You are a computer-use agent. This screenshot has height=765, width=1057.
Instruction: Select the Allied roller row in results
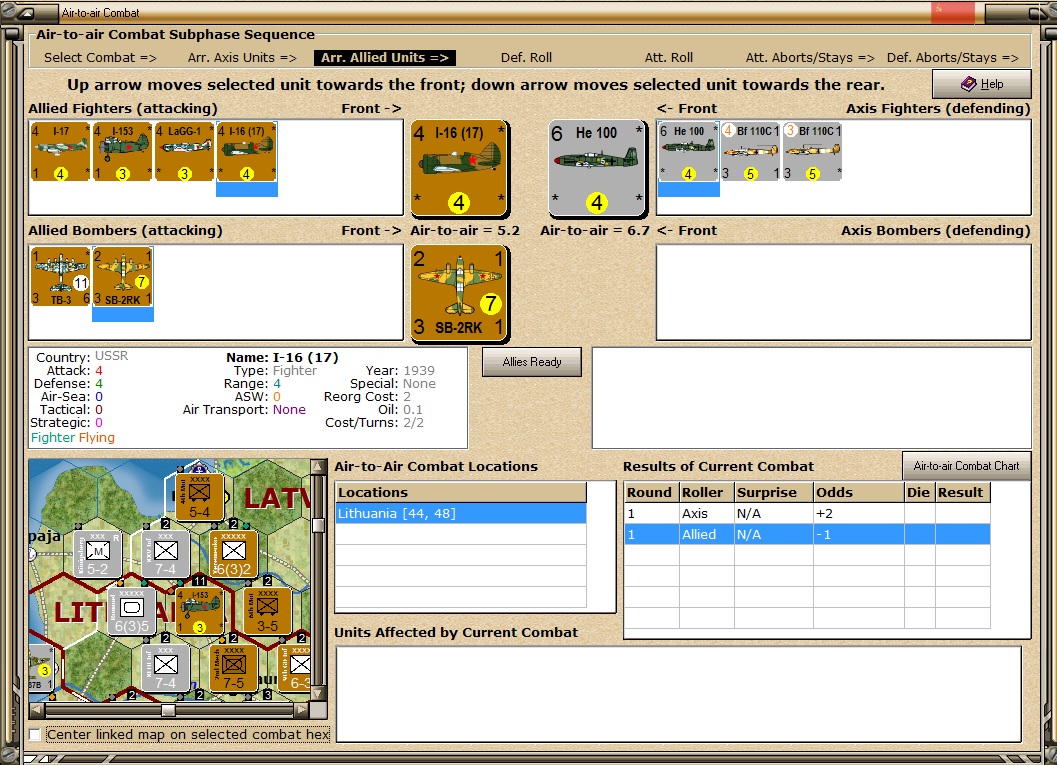[807, 534]
